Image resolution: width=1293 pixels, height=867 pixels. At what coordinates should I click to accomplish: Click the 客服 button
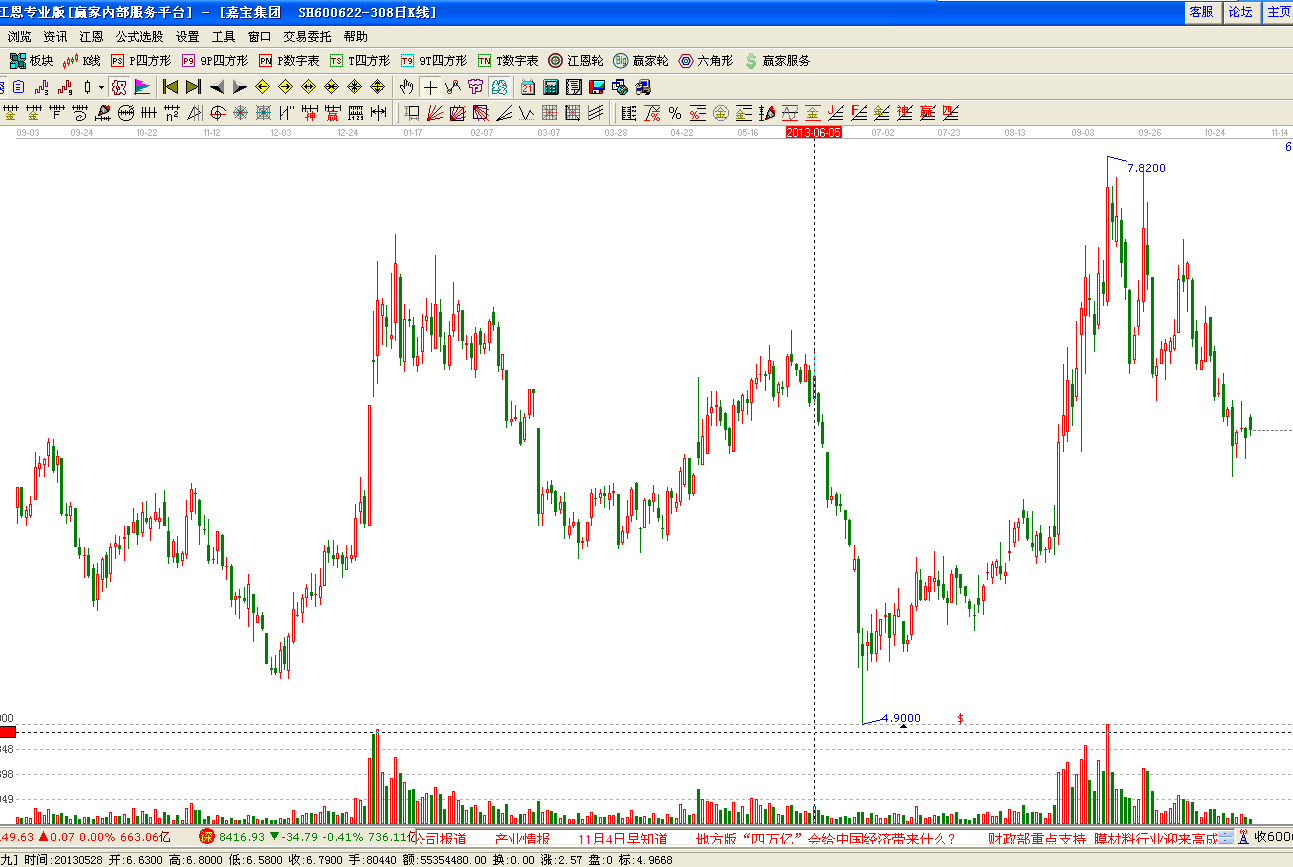[1201, 12]
